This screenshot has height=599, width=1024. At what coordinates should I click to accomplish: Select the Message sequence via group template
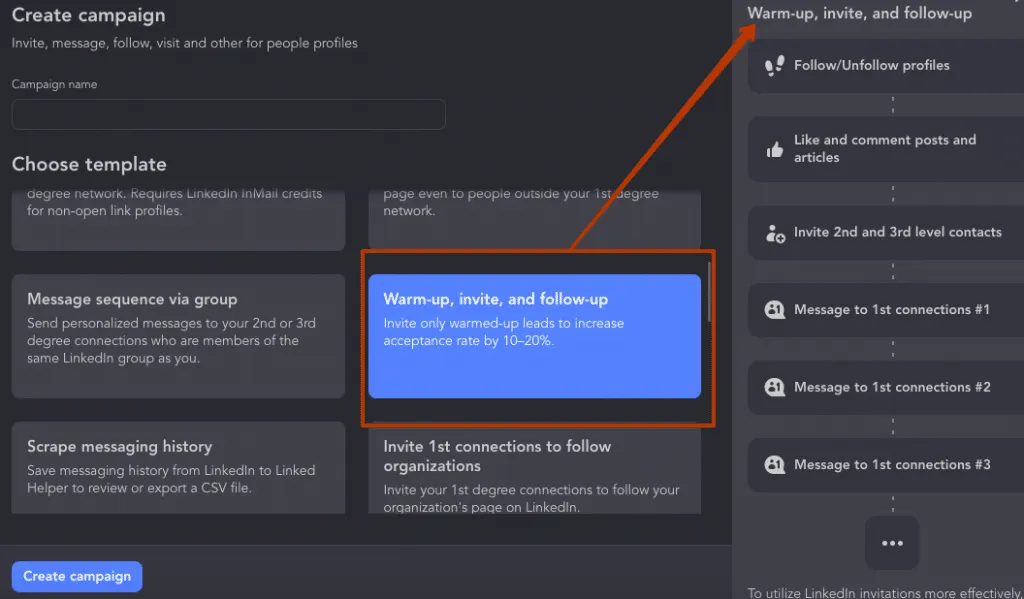[178, 336]
